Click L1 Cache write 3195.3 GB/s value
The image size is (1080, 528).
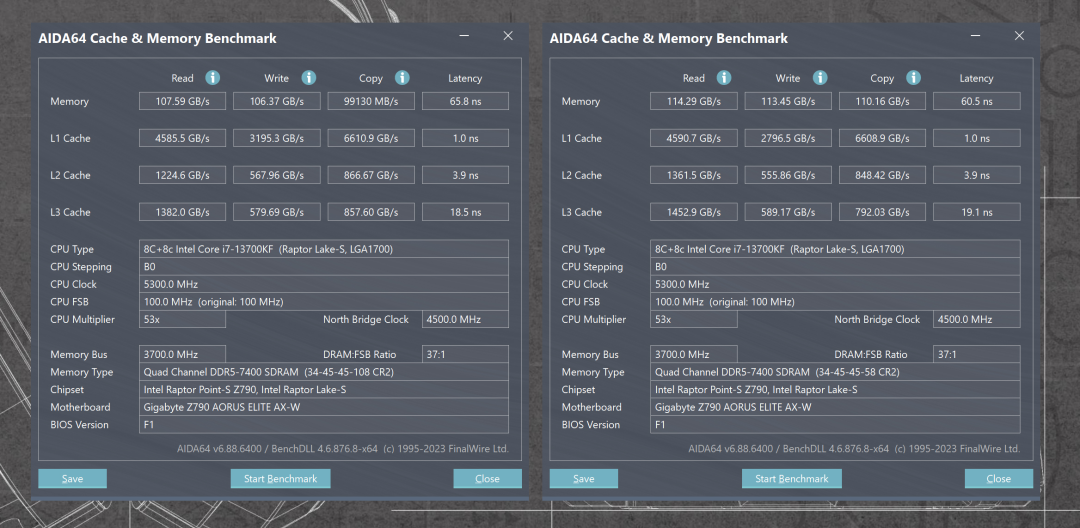(x=277, y=138)
